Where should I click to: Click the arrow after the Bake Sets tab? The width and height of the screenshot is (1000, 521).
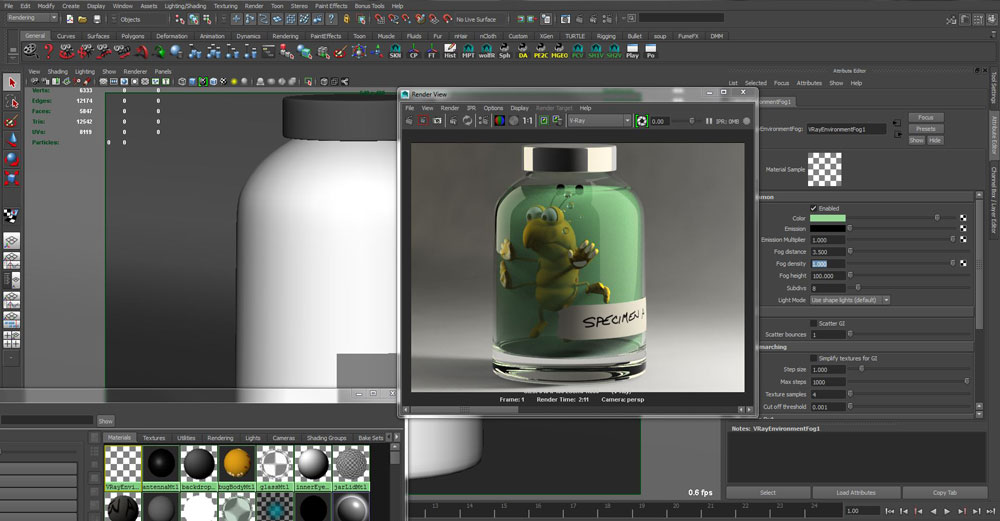(396, 437)
